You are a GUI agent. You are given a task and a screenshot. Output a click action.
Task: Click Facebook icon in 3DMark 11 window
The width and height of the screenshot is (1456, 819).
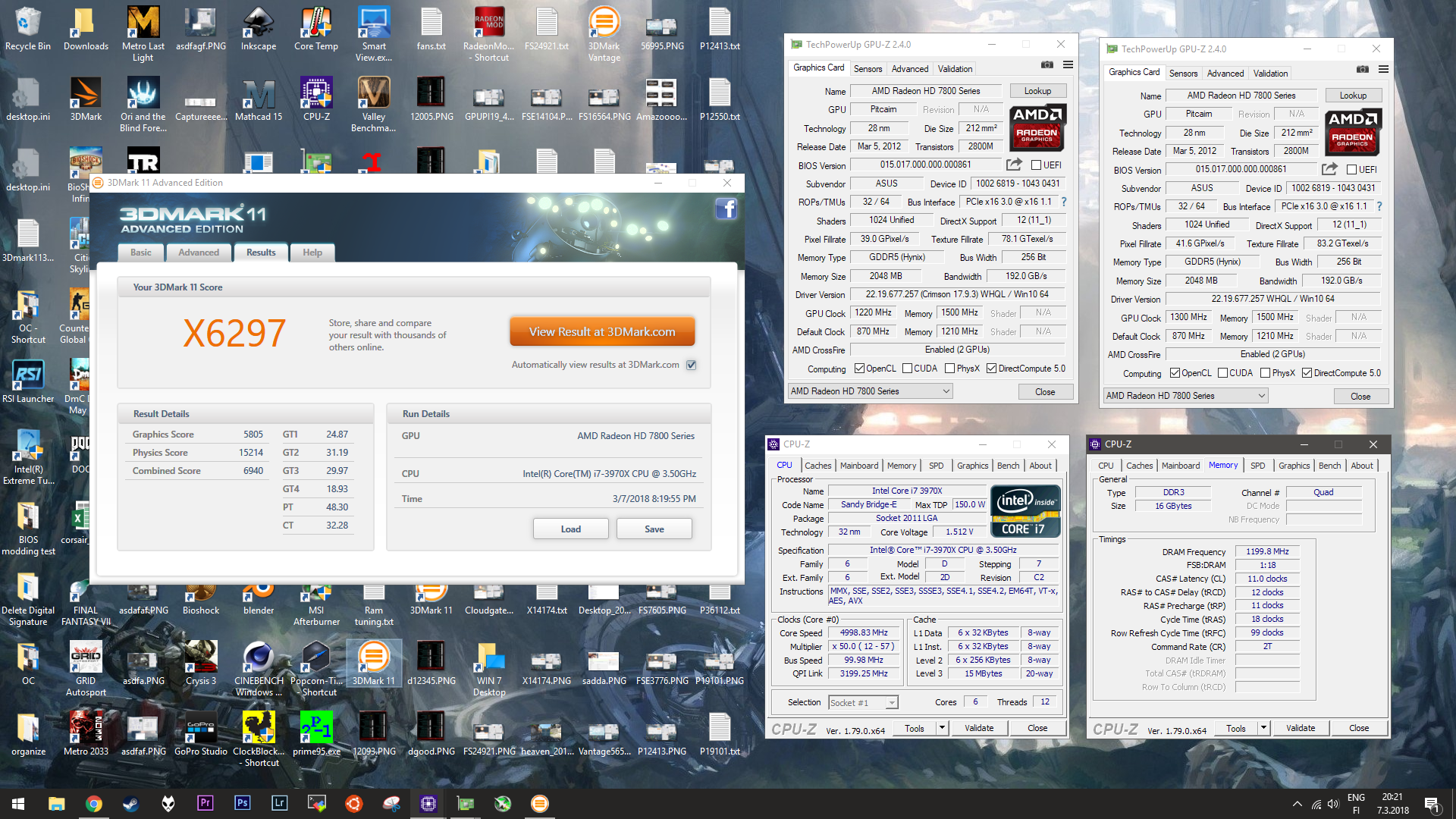pyautogui.click(x=726, y=209)
